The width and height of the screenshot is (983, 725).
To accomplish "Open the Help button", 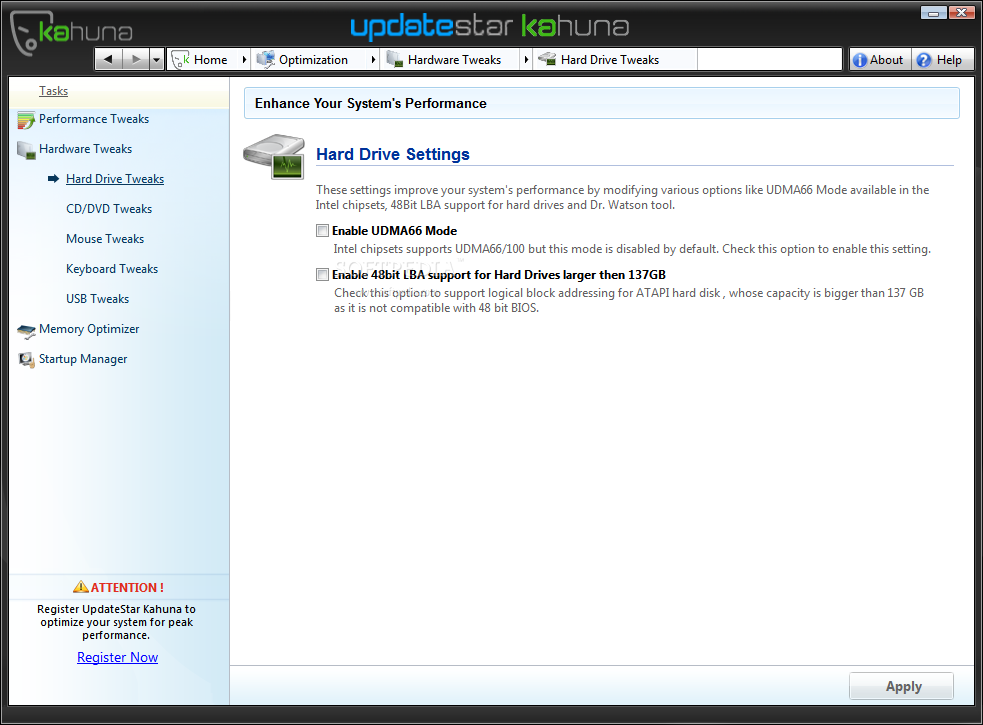I will click(x=942, y=60).
